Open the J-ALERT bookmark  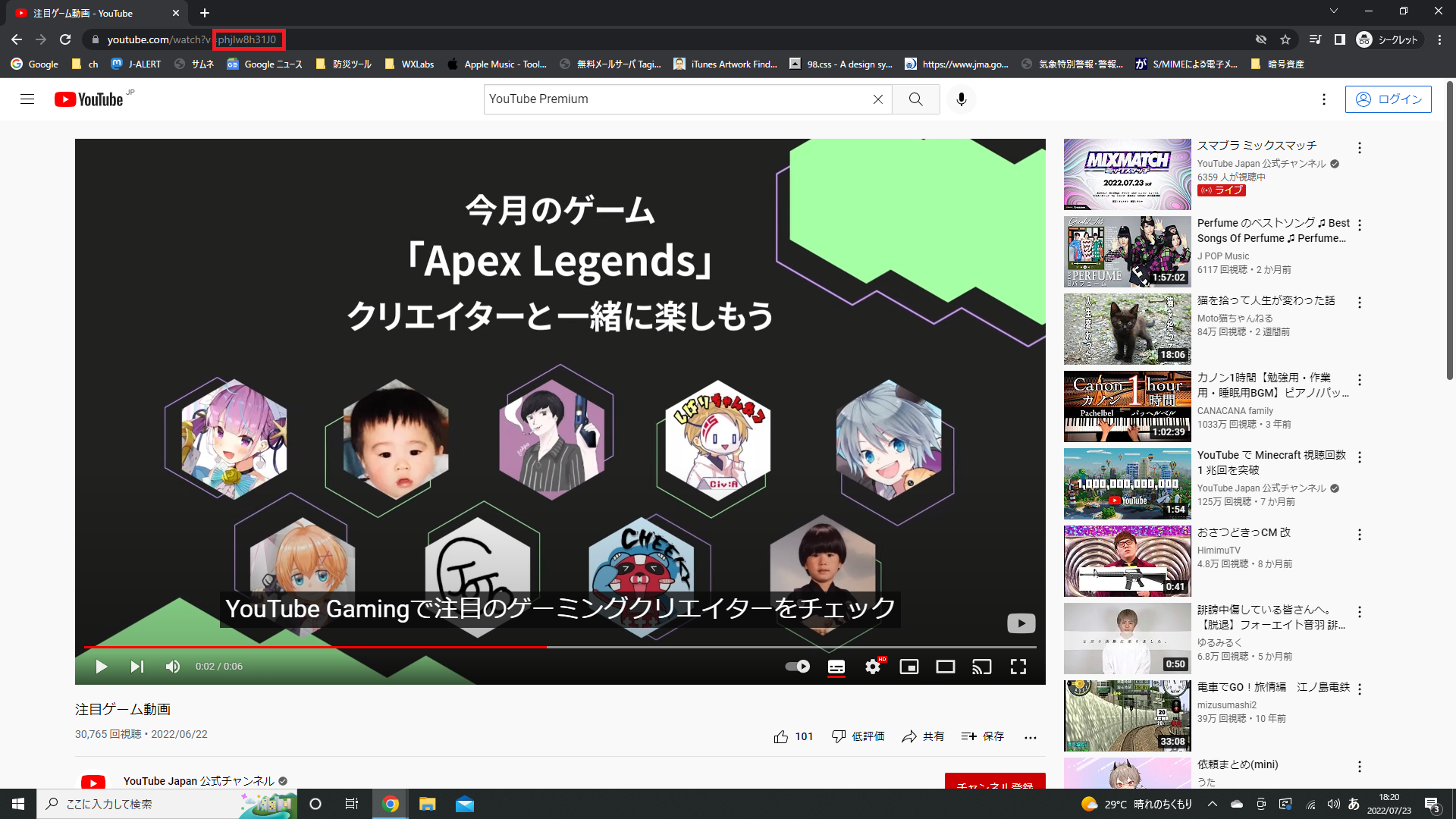pos(136,64)
